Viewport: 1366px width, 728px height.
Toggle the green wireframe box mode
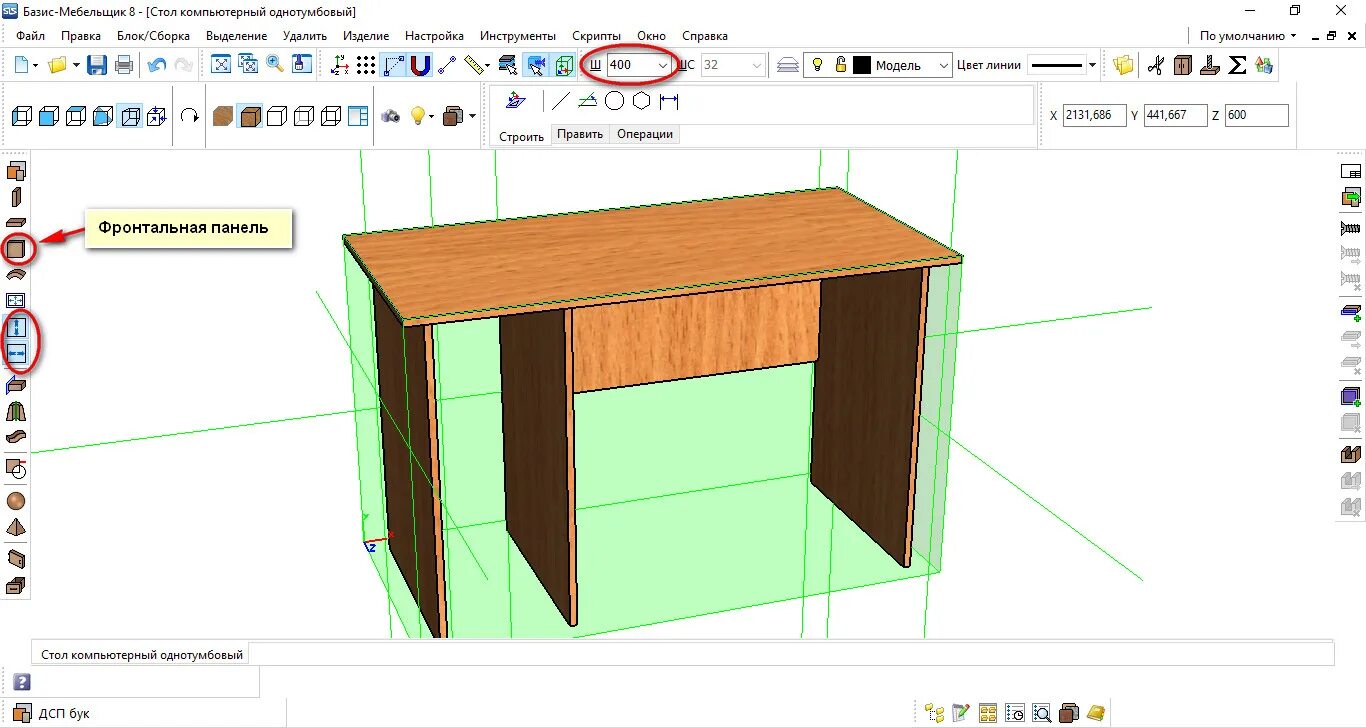(x=564, y=65)
